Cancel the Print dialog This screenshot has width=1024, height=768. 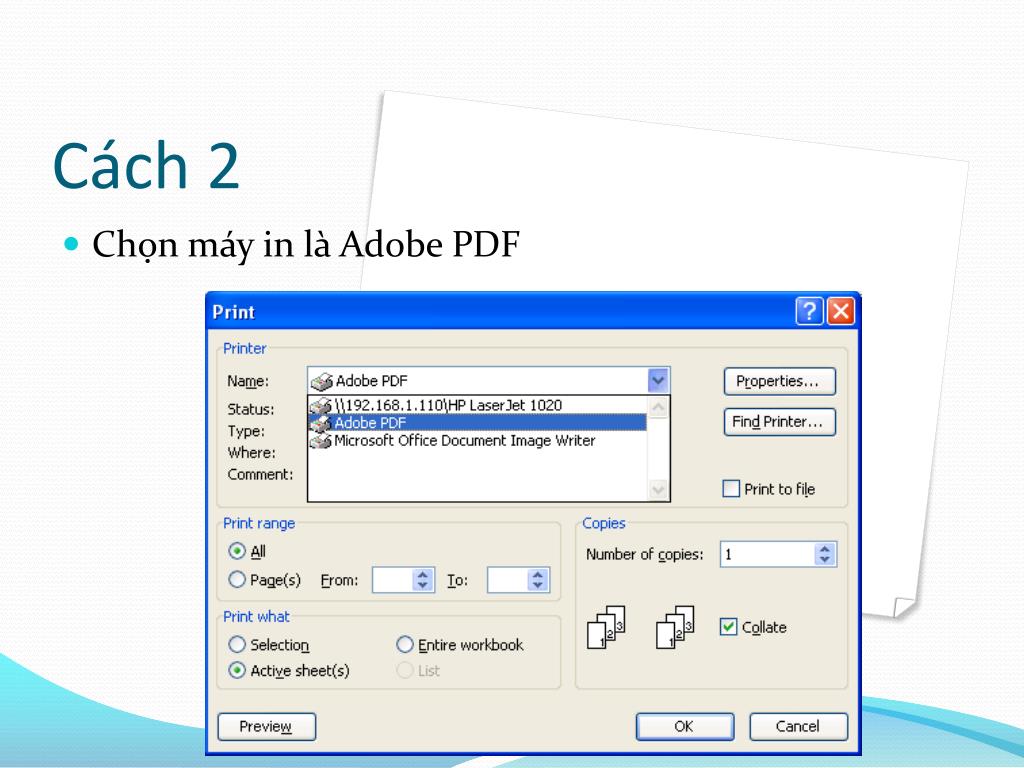(799, 727)
